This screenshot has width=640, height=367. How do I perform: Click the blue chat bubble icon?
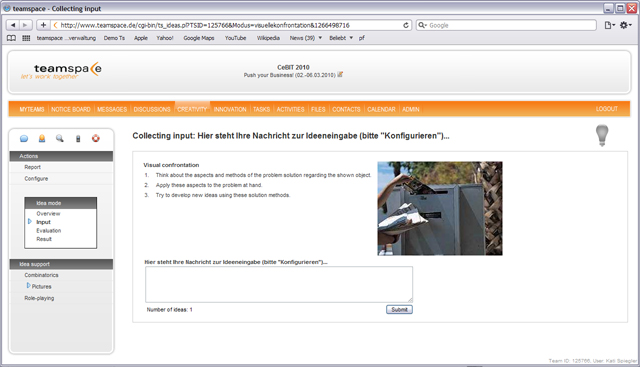tap(24, 138)
